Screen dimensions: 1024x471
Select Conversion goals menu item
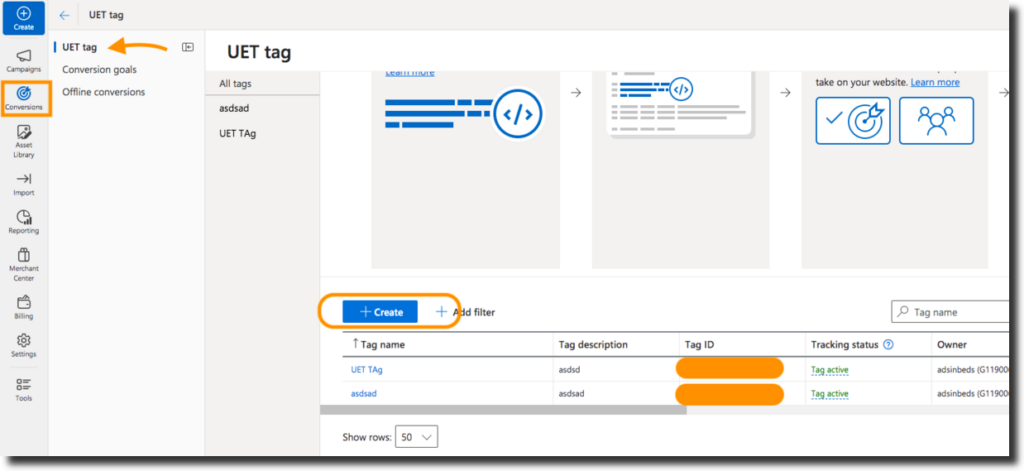pyautogui.click(x=99, y=70)
